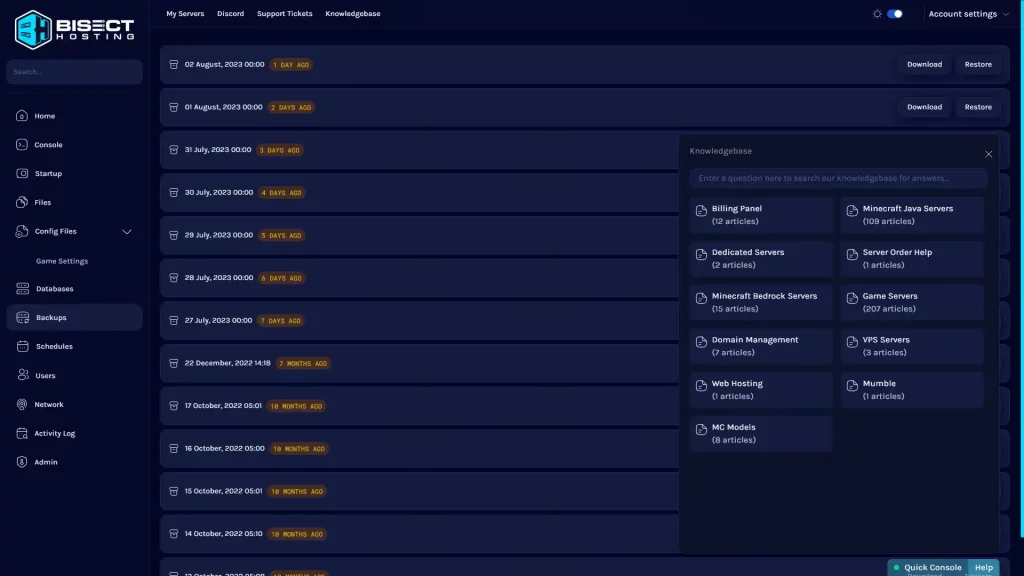
Task: Open Support Tickets in top menu
Action: coord(284,14)
